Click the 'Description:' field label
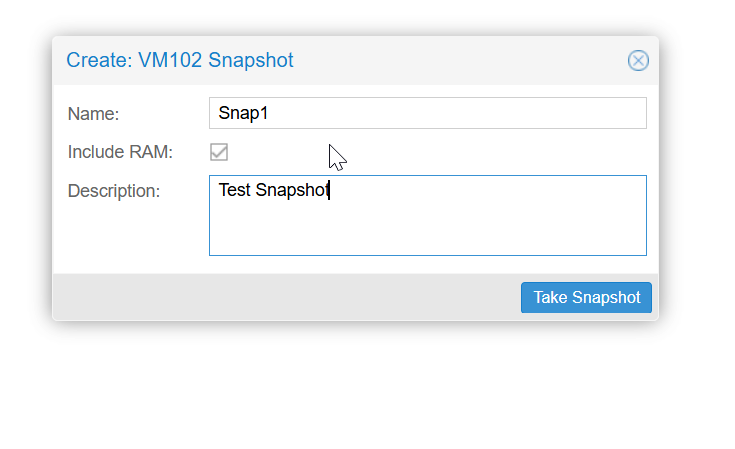This screenshot has height=449, width=735. pos(114,191)
